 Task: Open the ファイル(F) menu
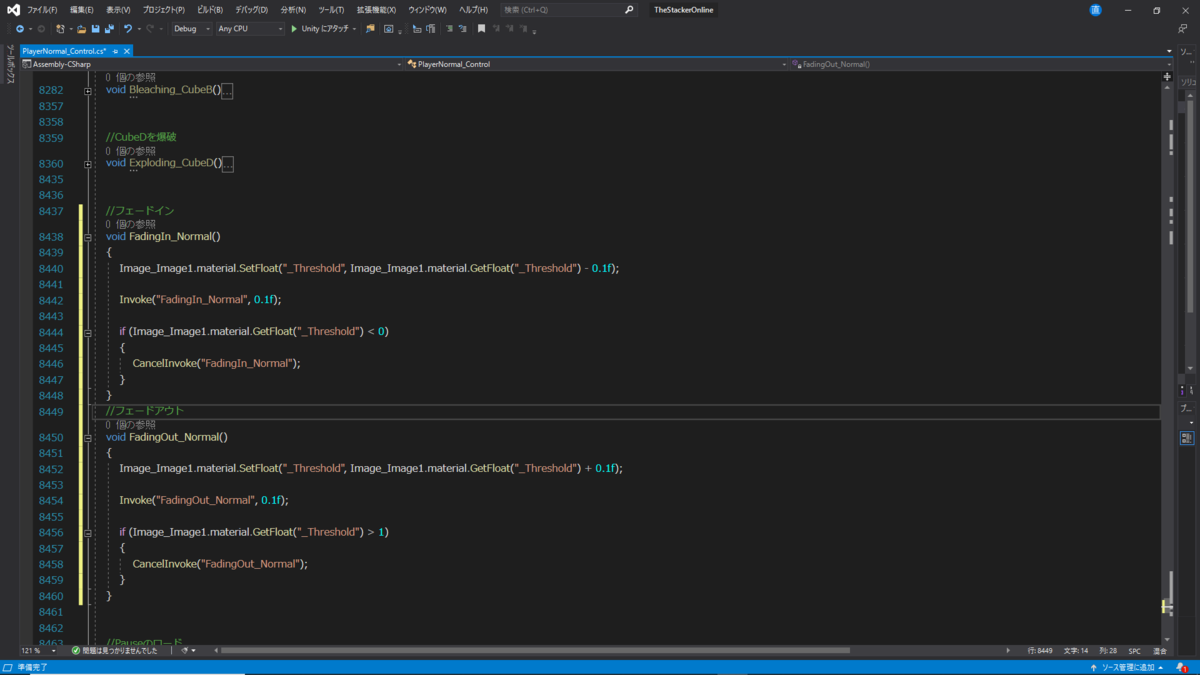(42, 10)
